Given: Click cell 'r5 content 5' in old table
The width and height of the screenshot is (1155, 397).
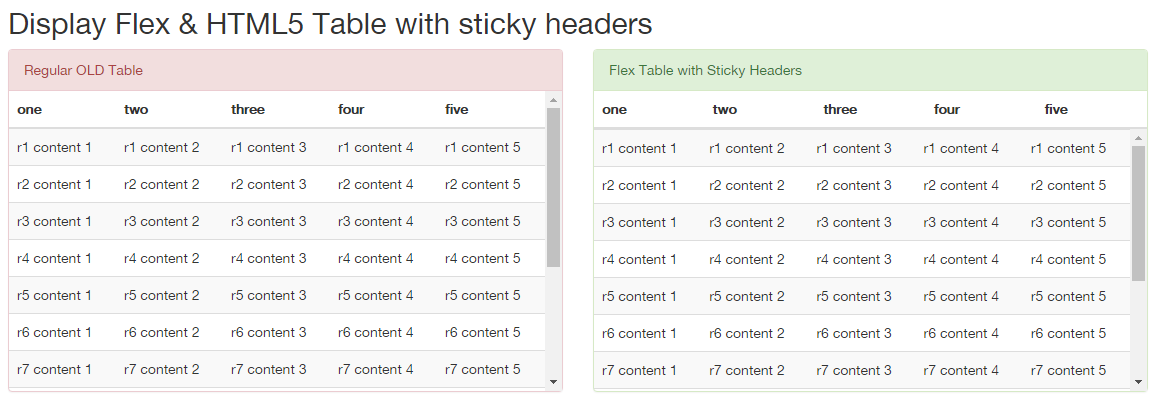Looking at the screenshot, I should [482, 295].
